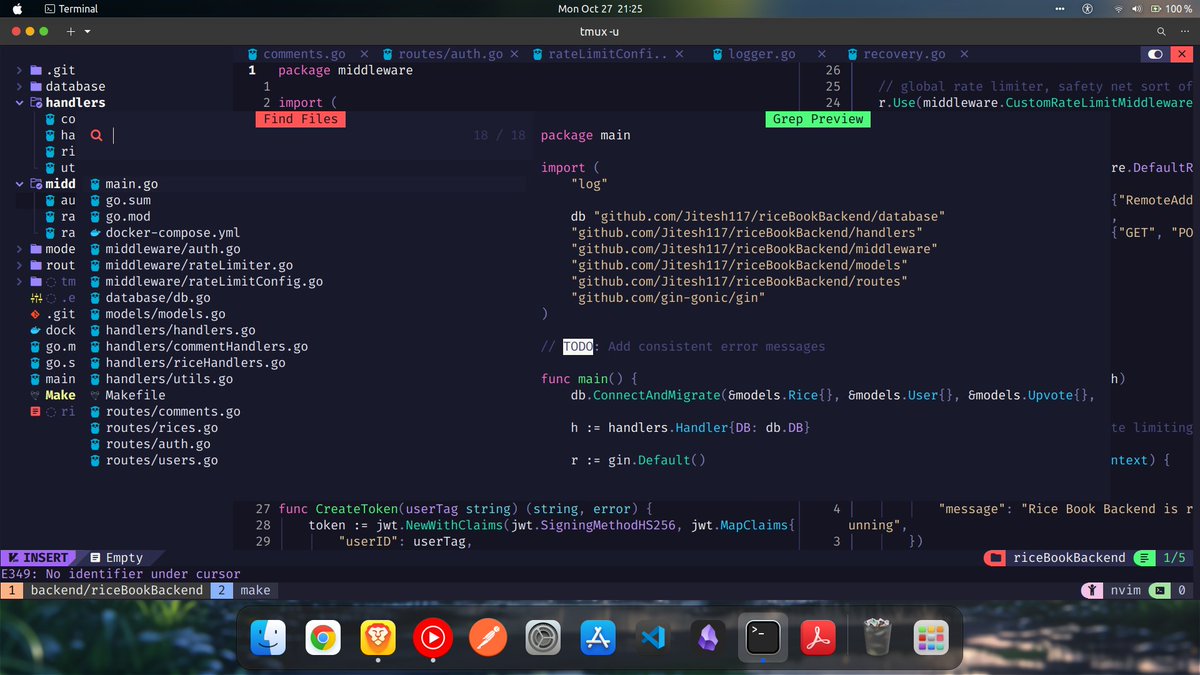Expand the database folder in the tree
The width and height of the screenshot is (1200, 675).
click(x=20, y=86)
